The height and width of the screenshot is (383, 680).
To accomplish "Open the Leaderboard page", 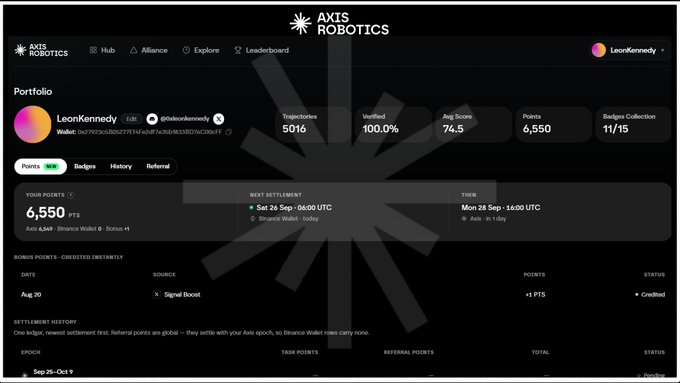I will 262,50.
